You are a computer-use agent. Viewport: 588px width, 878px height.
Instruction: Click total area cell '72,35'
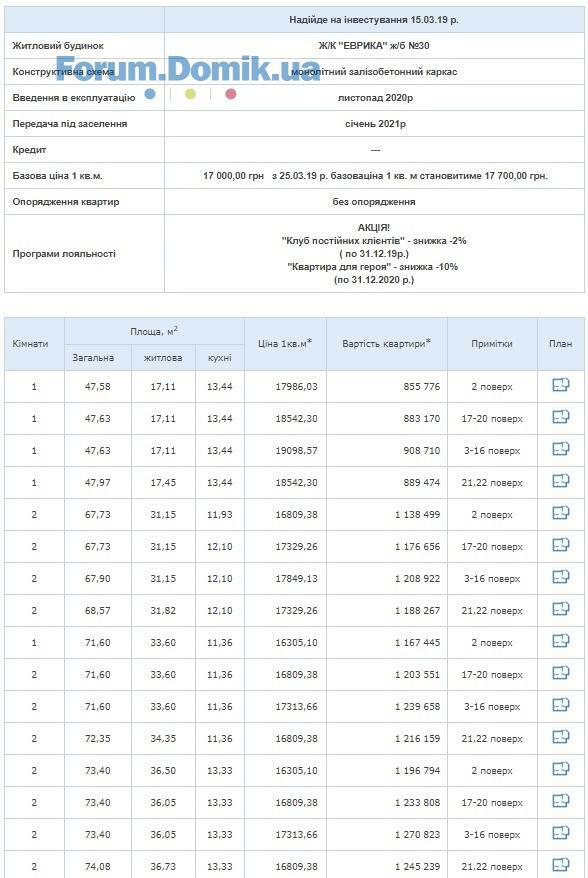97,738
